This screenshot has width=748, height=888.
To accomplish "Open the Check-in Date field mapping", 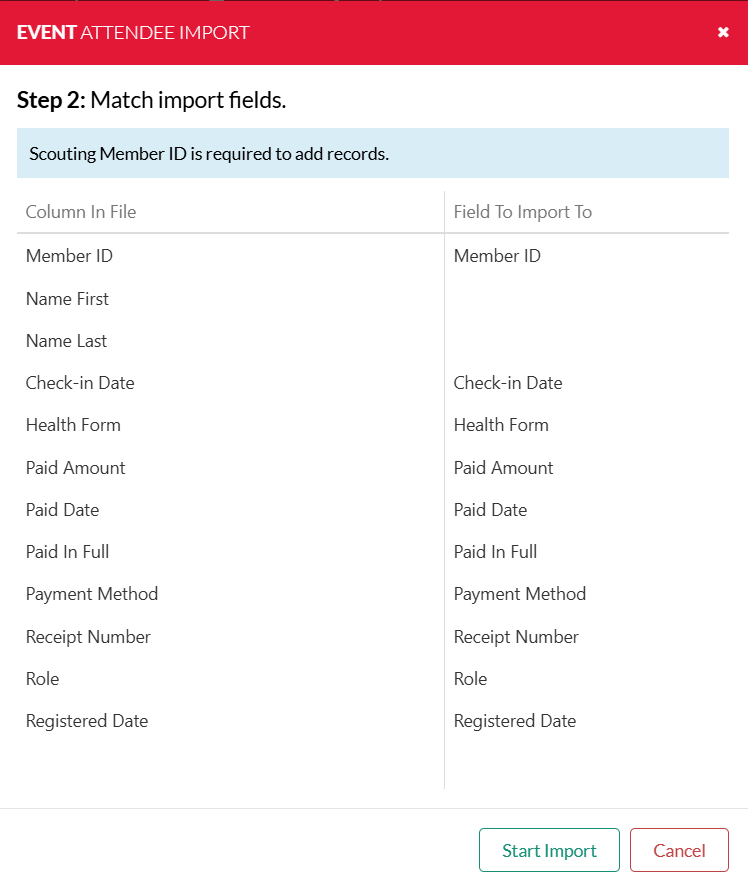I will click(508, 383).
